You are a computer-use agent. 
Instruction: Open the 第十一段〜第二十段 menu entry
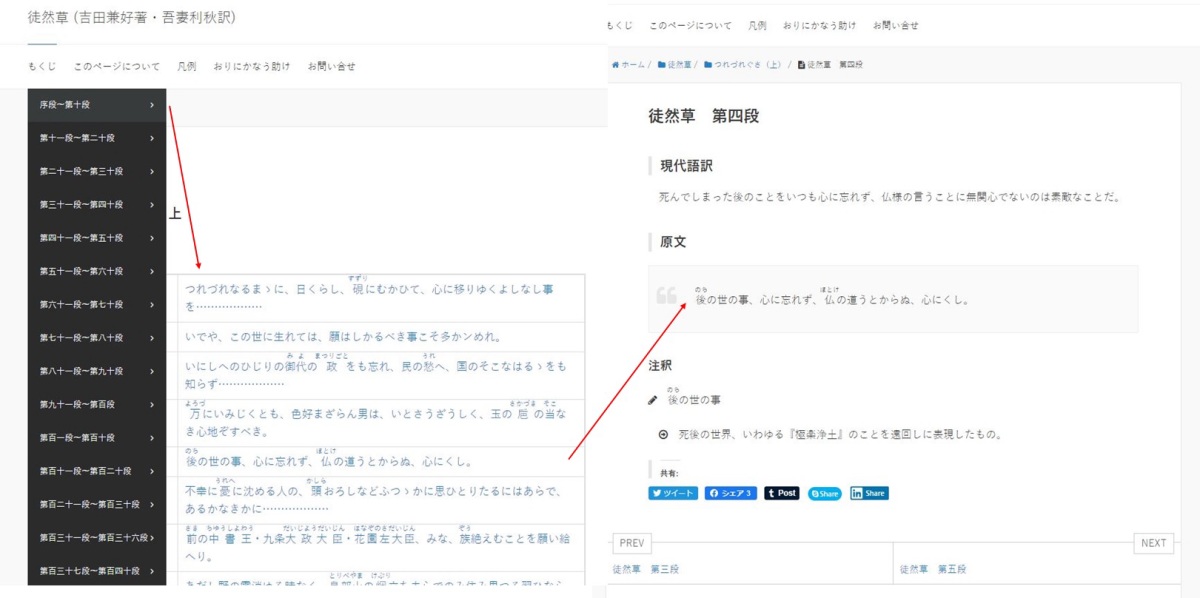tap(97, 138)
